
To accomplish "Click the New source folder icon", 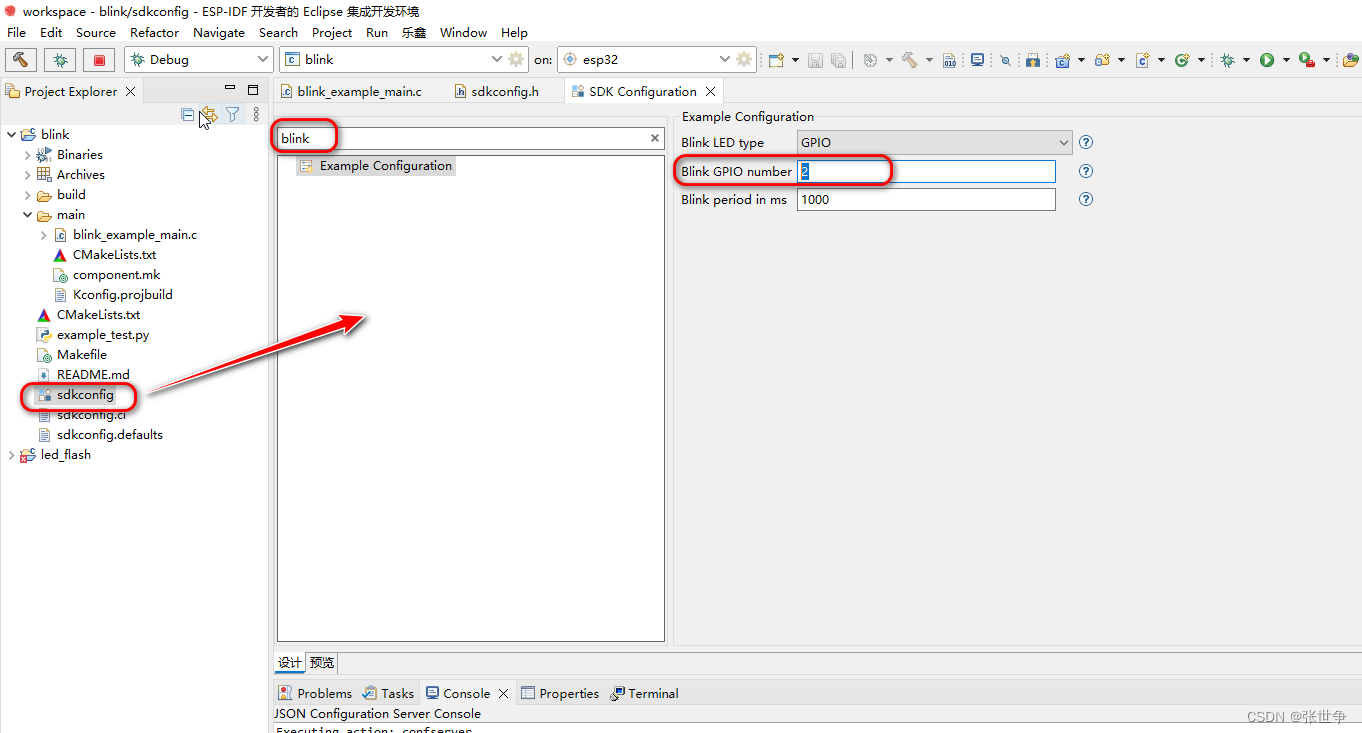I will point(1102,60).
